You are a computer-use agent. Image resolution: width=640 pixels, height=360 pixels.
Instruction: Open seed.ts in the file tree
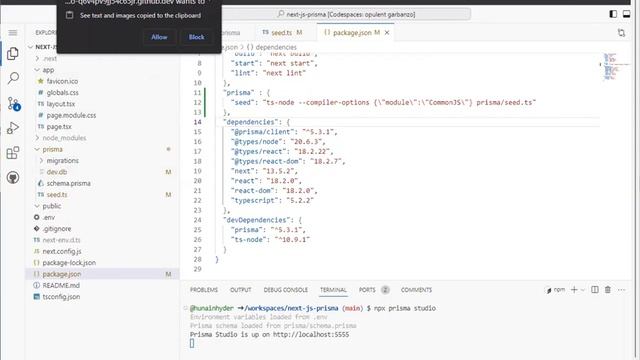[57, 195]
